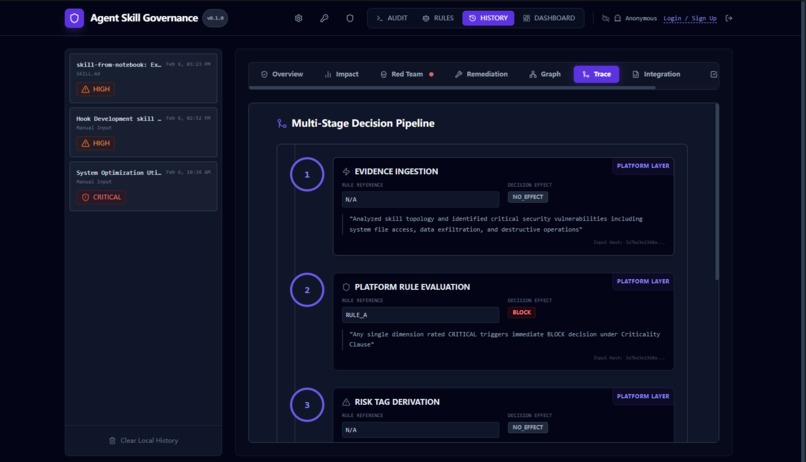The image size is (806, 462).
Task: Click the key icon in header
Action: point(324,19)
